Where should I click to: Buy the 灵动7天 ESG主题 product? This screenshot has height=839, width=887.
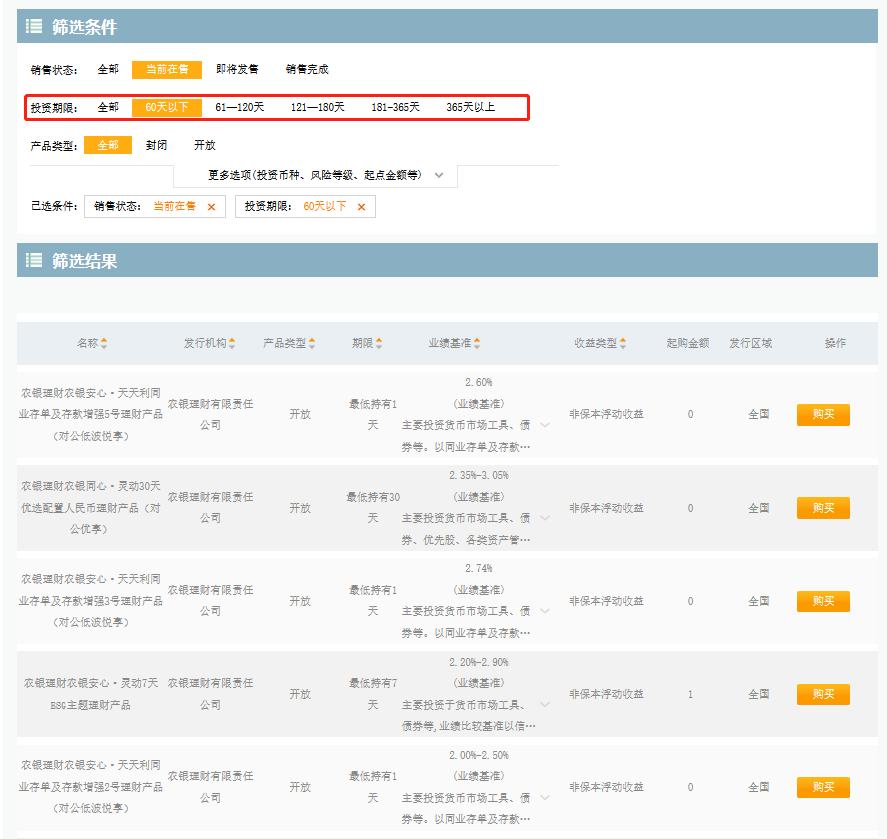click(823, 694)
